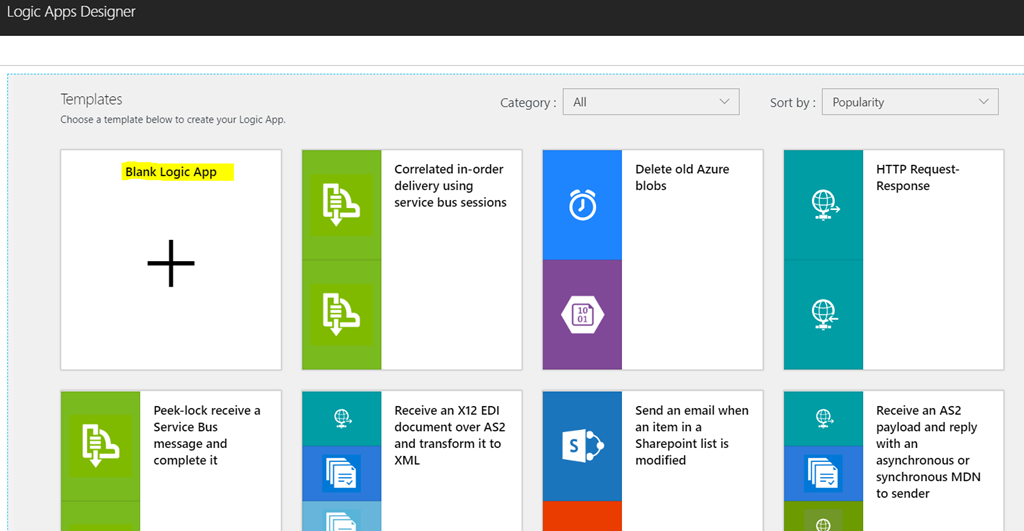Image resolution: width=1024 pixels, height=531 pixels.
Task: Click the plus icon for Blank Logic App
Action: pyautogui.click(x=171, y=263)
